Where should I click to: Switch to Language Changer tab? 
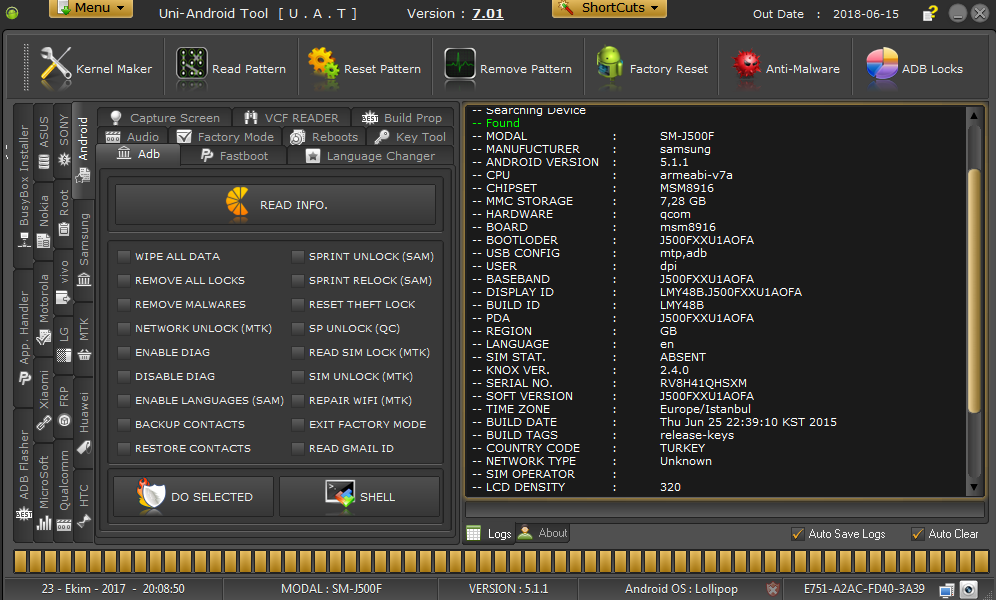(371, 156)
